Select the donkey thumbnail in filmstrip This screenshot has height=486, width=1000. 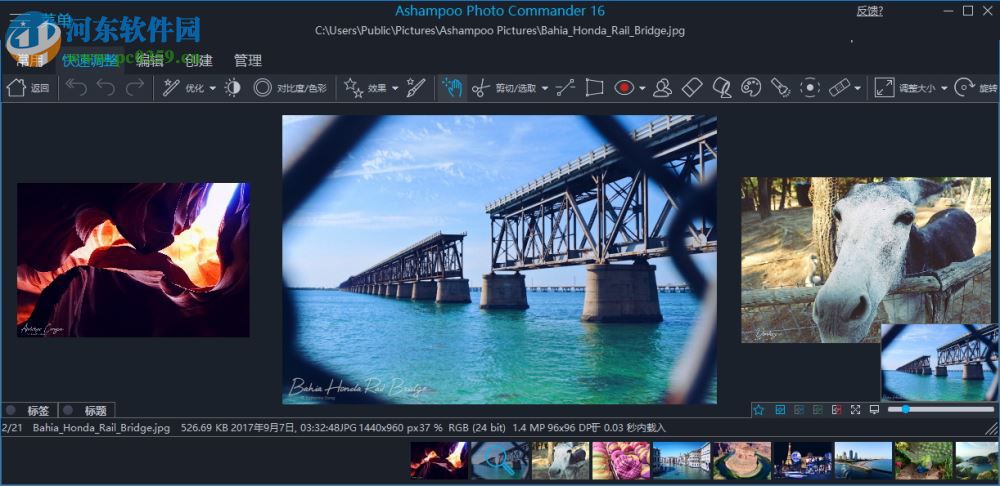click(561, 460)
